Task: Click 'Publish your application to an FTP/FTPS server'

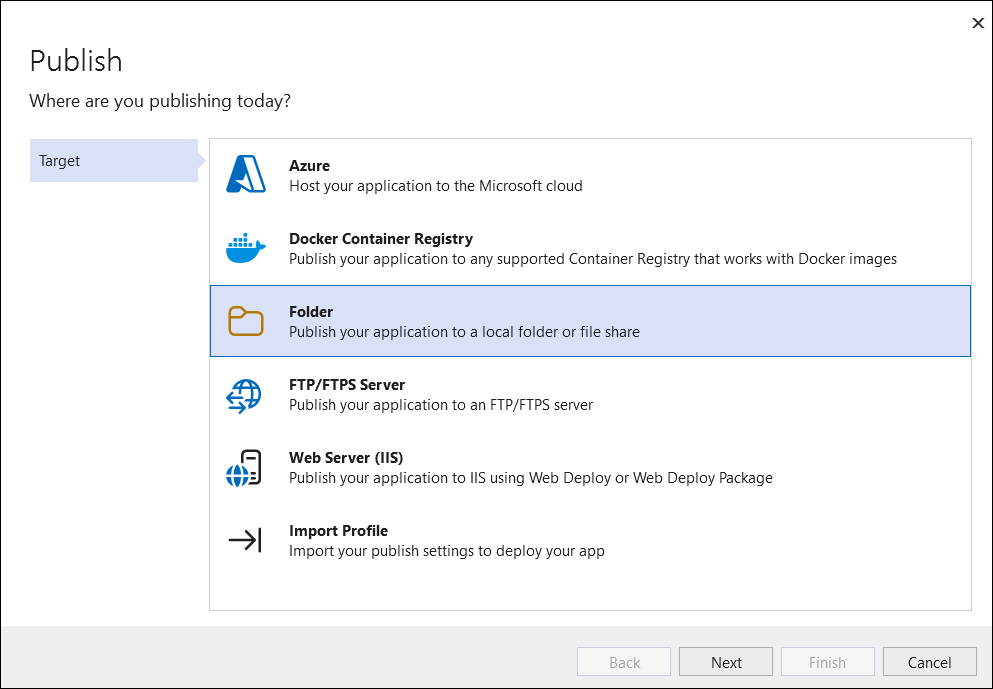Action: point(441,405)
